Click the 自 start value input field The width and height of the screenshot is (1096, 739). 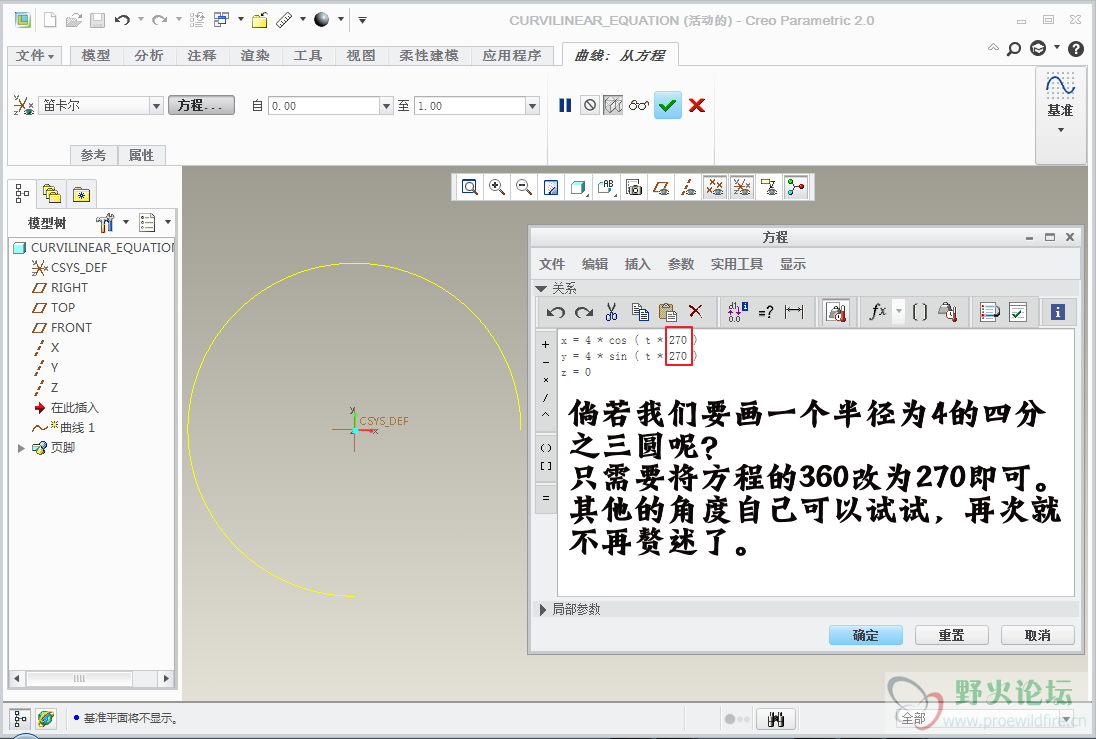[x=324, y=106]
